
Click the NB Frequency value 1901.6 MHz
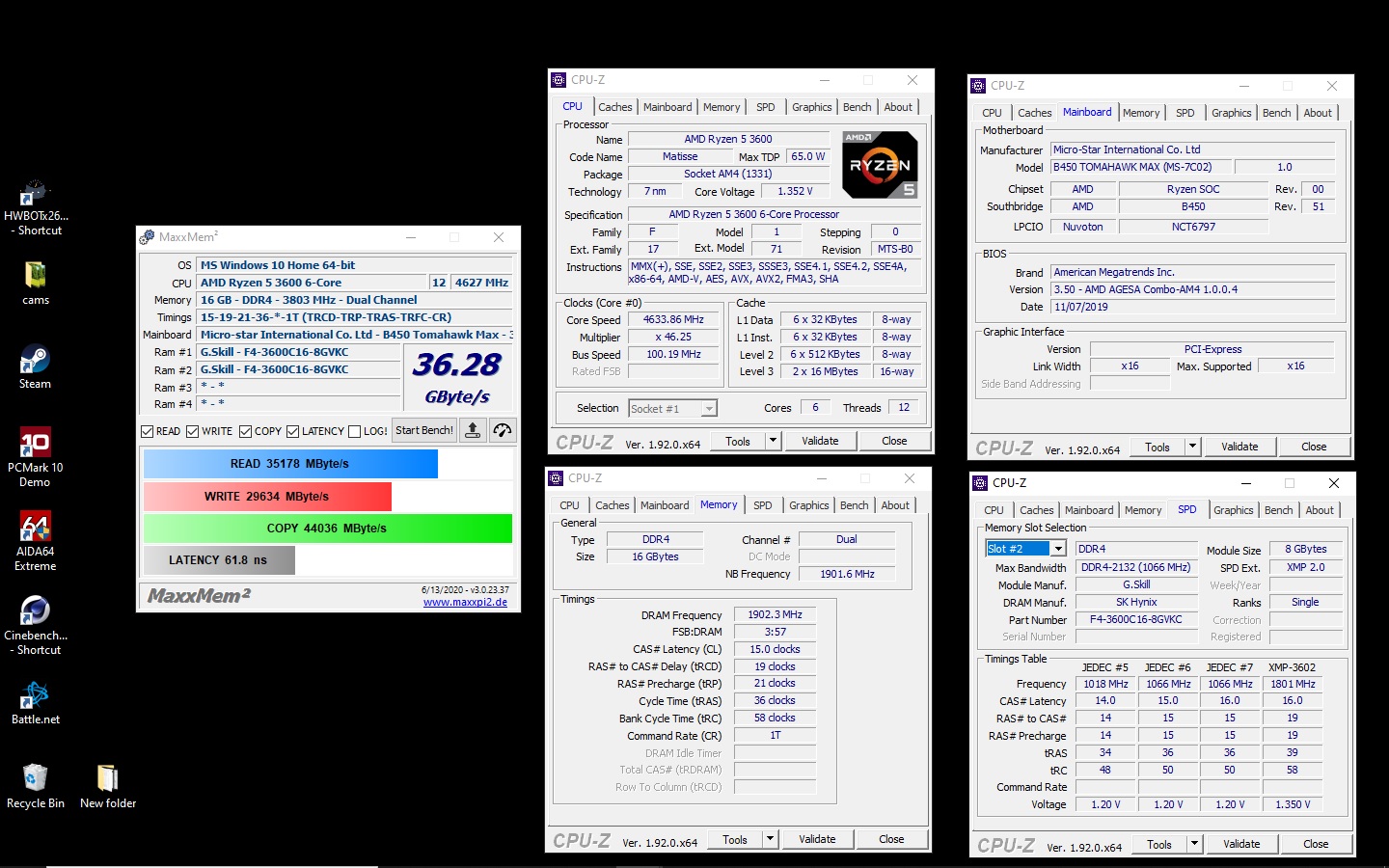(x=847, y=574)
